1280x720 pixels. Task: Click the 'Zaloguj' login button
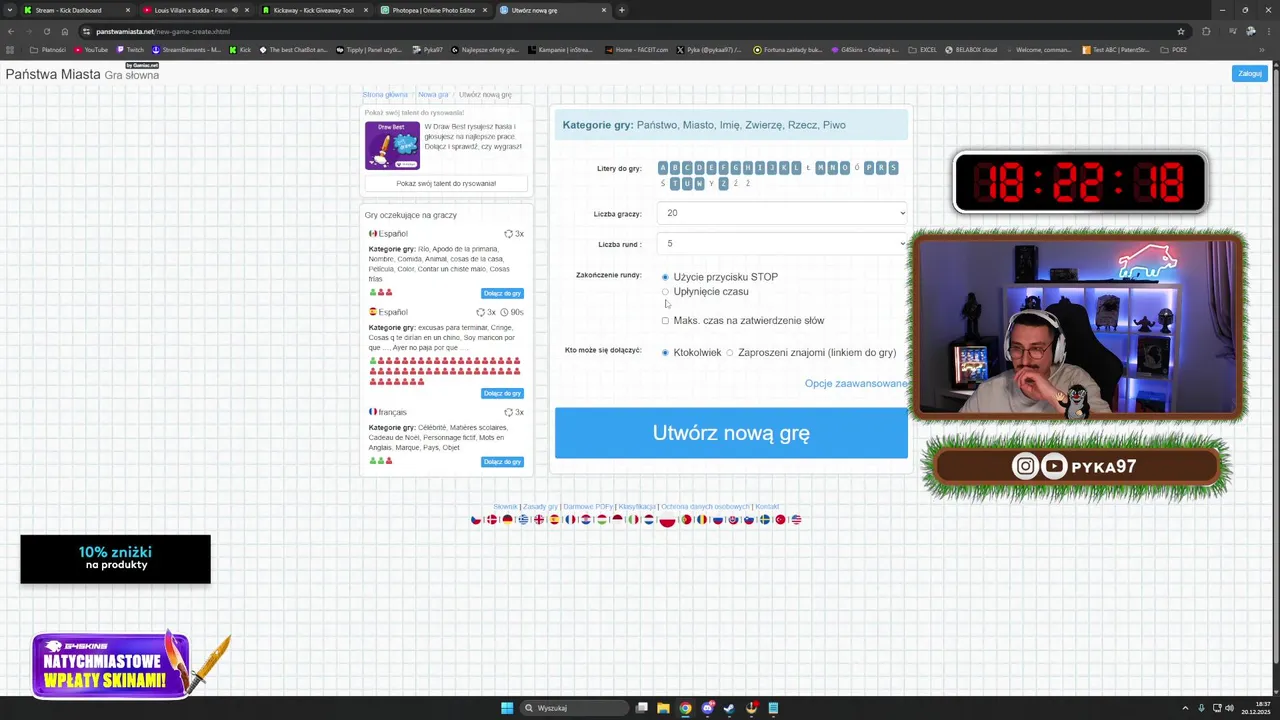click(1249, 73)
